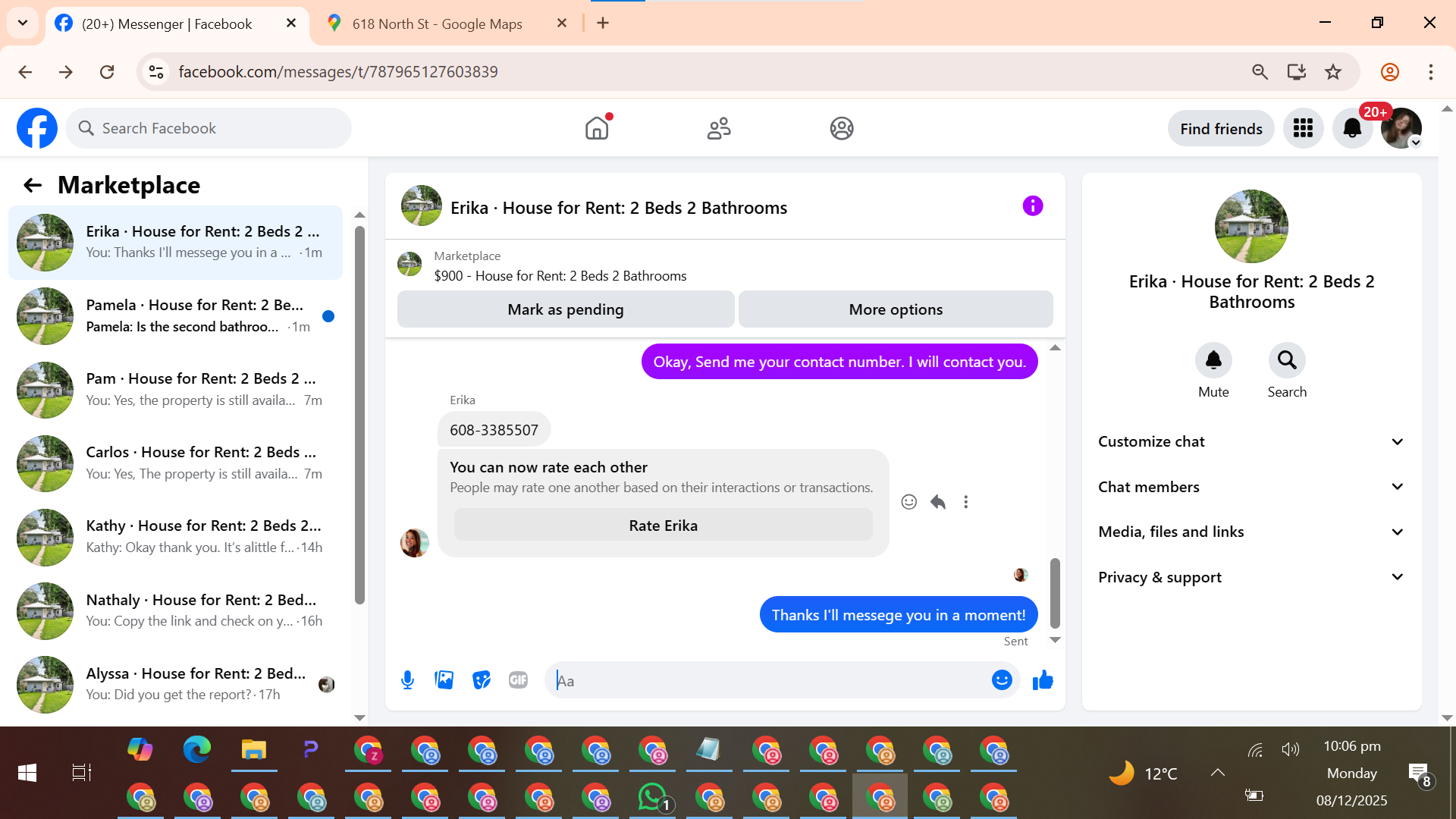Open Pamela's House for Rent conversation
This screenshot has width=1456, height=819.
pos(176,316)
